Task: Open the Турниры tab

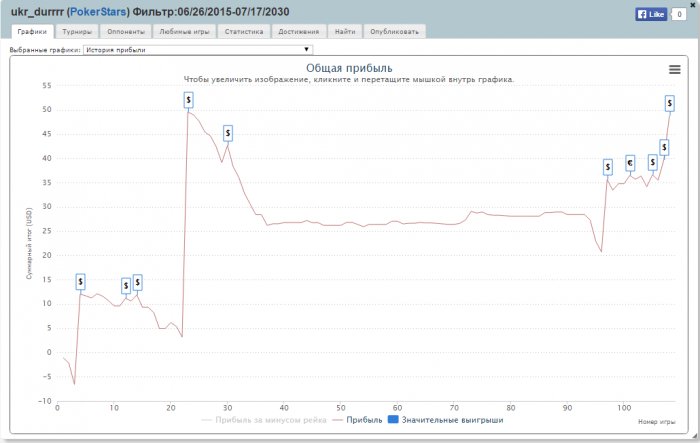Action: (x=77, y=32)
